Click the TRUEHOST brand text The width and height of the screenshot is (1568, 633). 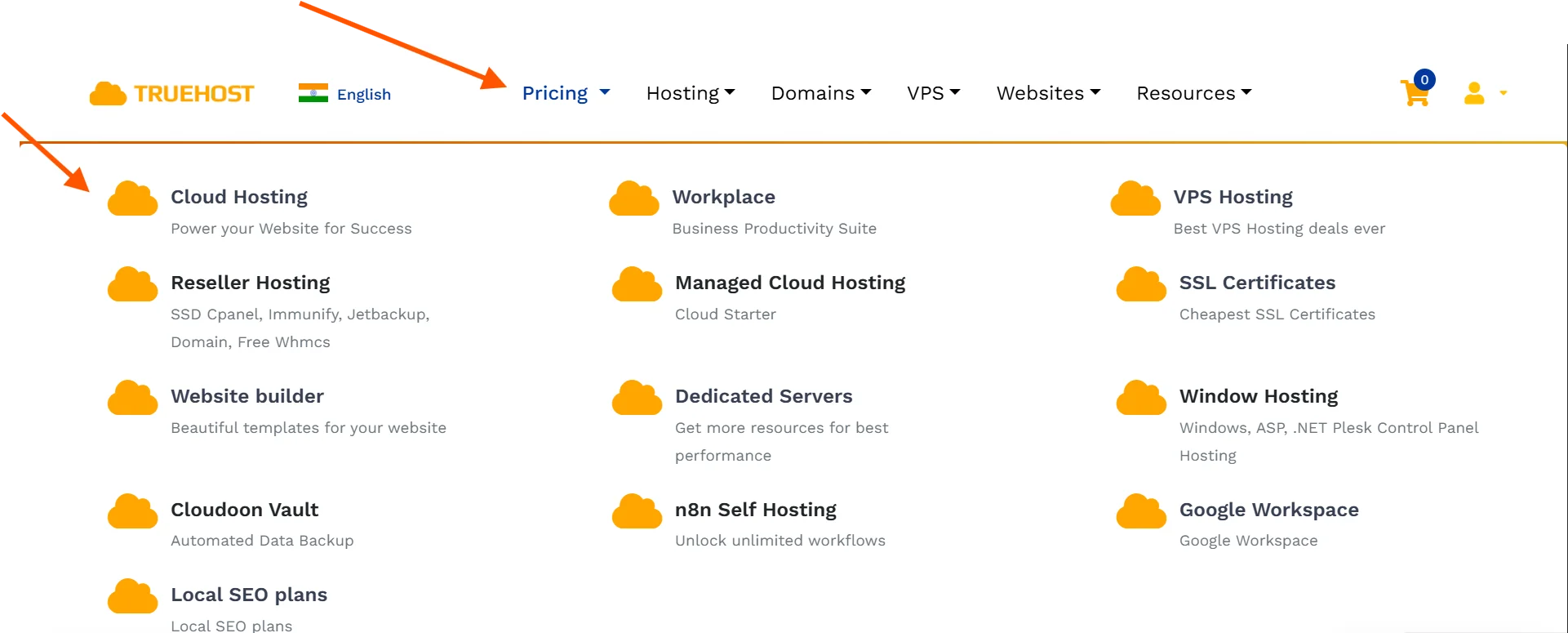pyautogui.click(x=194, y=94)
